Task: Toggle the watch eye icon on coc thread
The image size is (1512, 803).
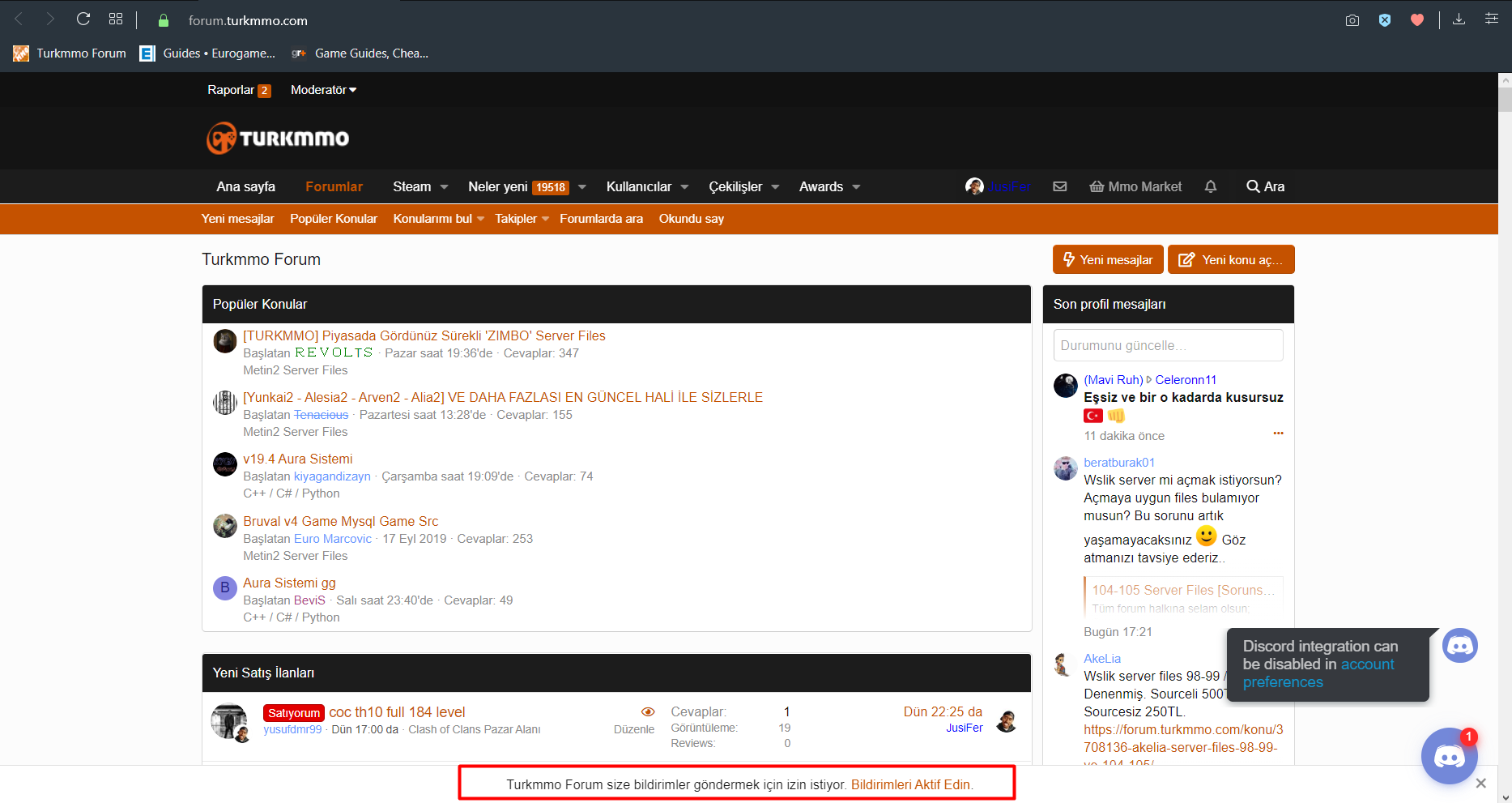Action: coord(648,711)
